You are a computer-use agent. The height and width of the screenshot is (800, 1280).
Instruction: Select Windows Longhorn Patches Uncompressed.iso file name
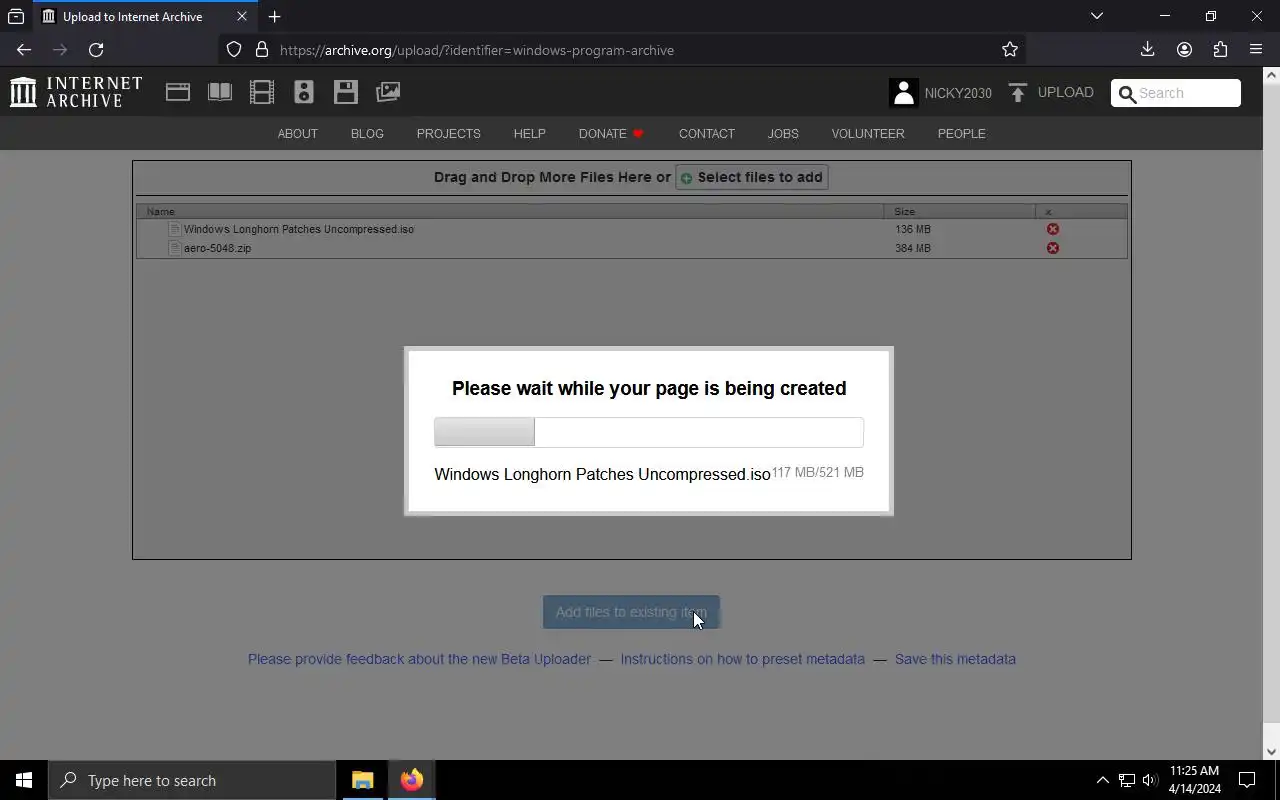coord(299,229)
